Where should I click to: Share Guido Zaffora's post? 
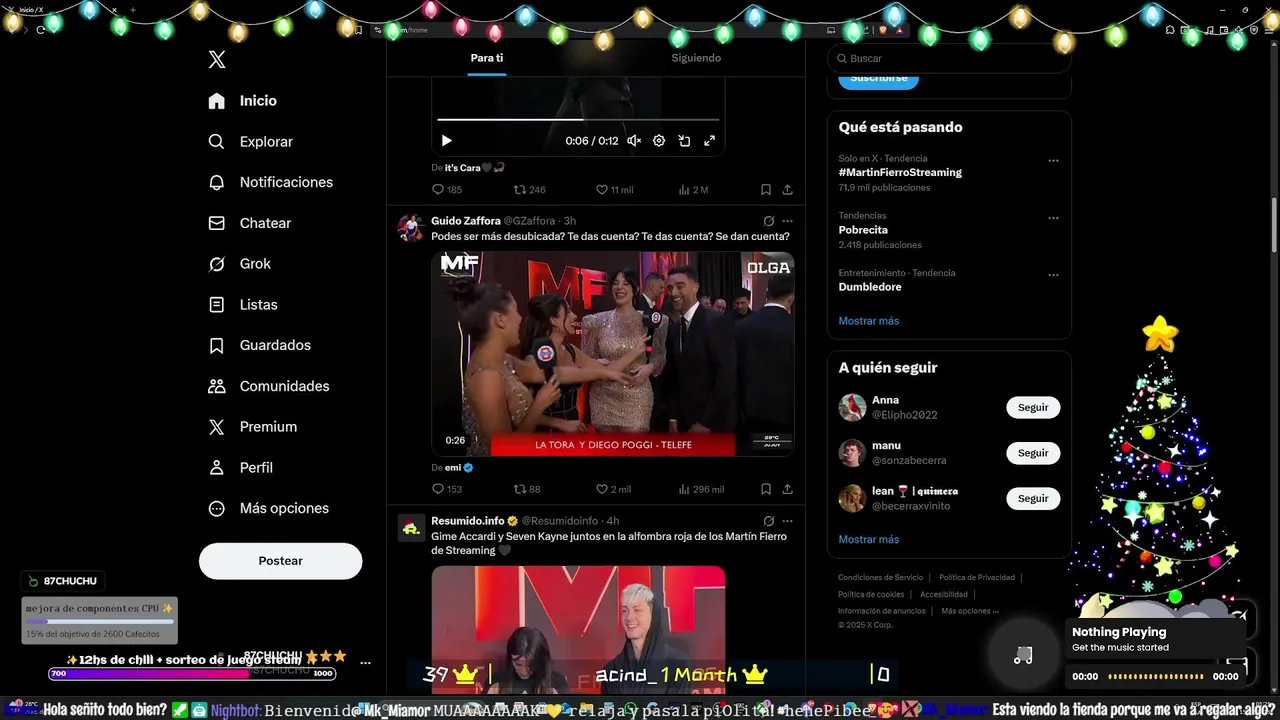tap(787, 489)
